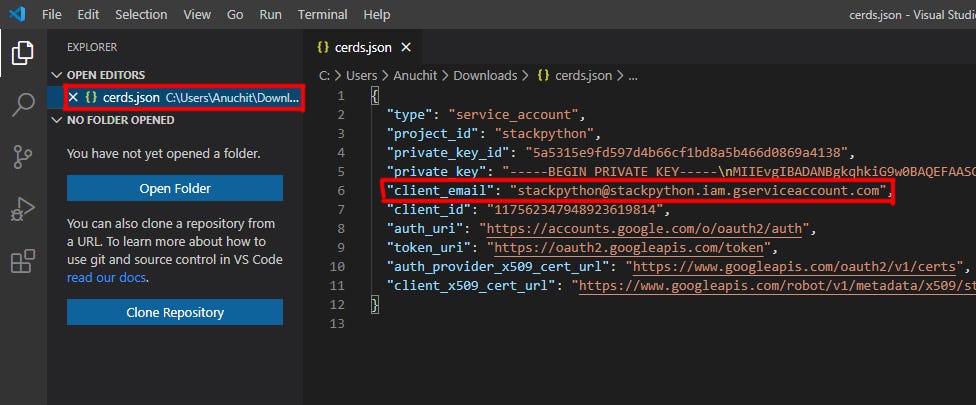This screenshot has height=405, width=976.
Task: Open the View menu
Action: [x=197, y=14]
